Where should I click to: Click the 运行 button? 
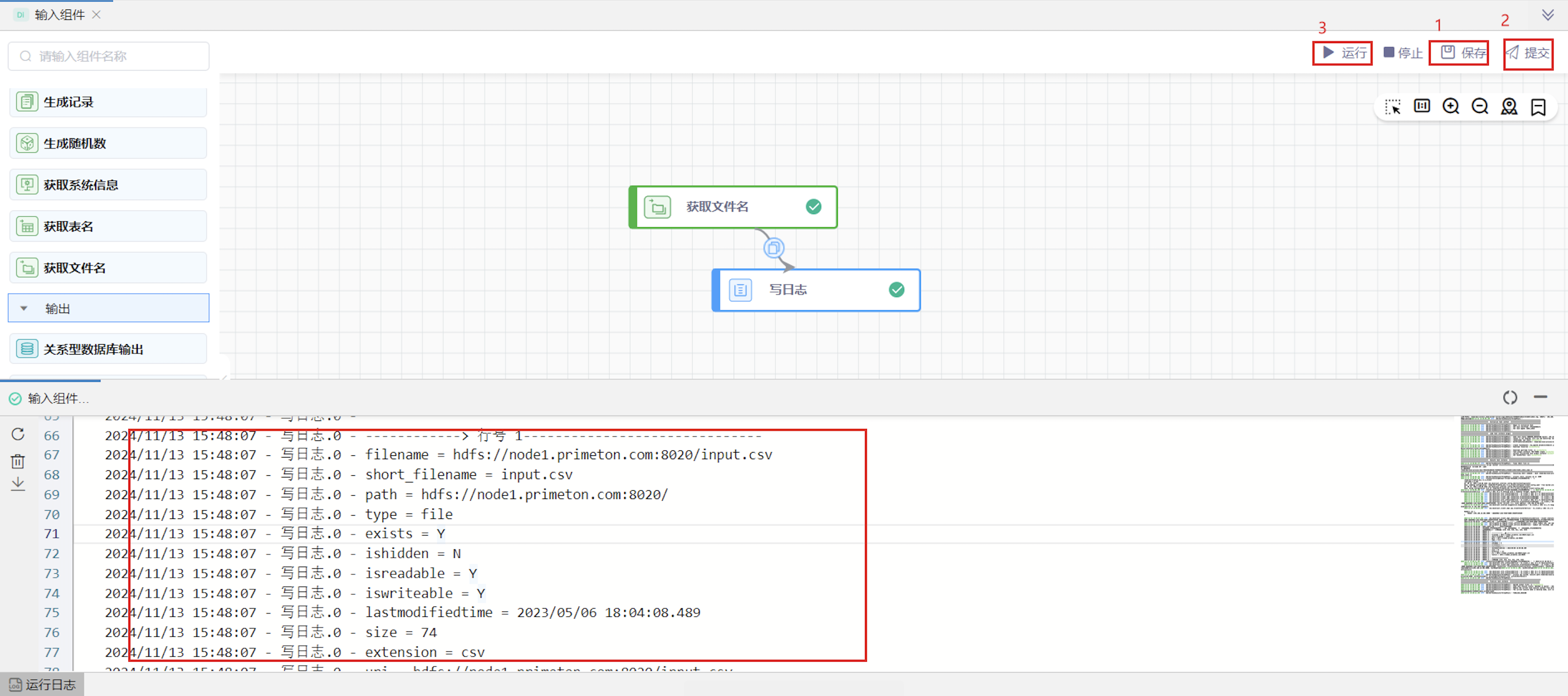point(1343,53)
